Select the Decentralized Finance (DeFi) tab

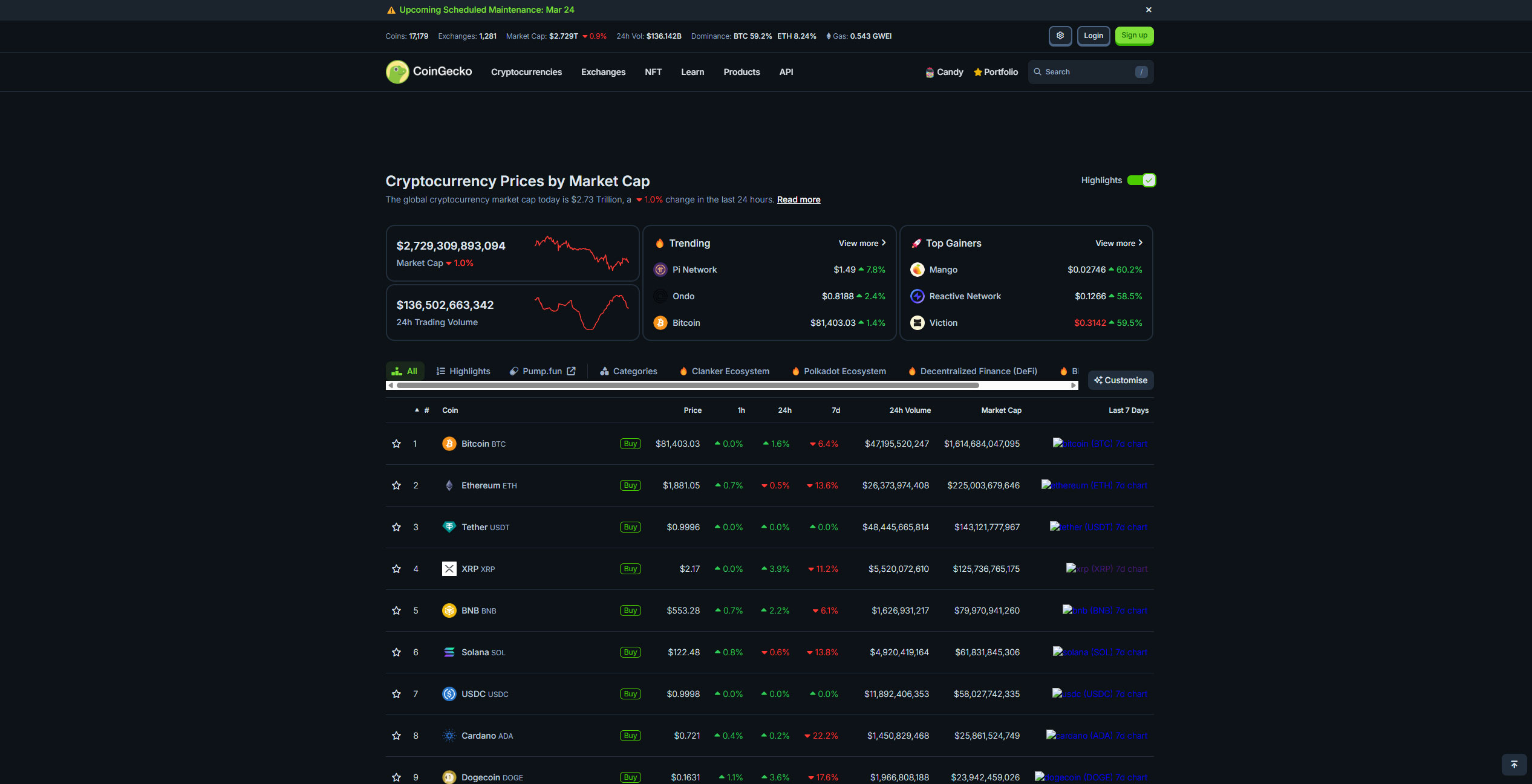pyautogui.click(x=973, y=371)
